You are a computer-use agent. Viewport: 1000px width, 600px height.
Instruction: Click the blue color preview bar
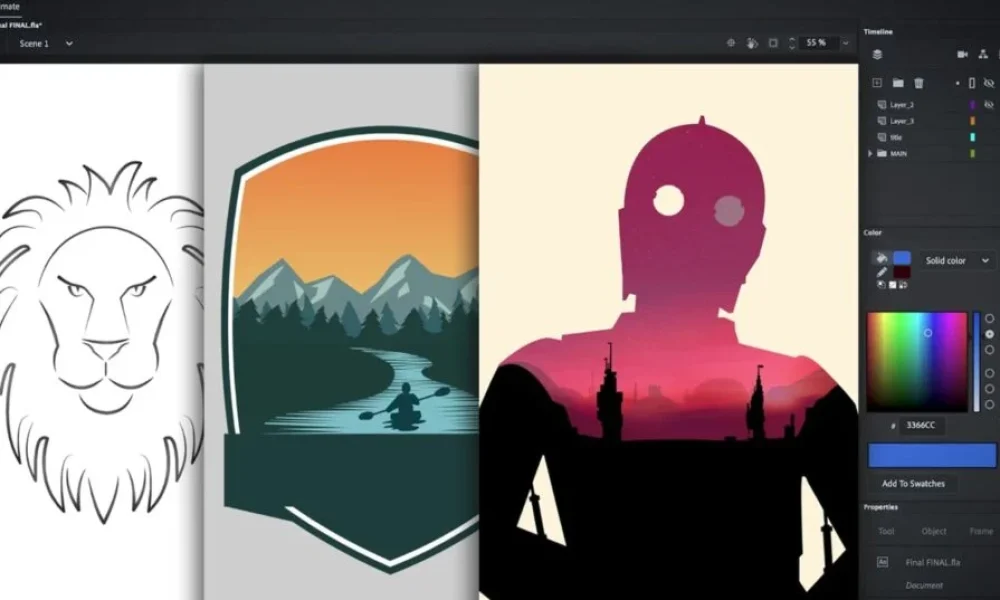click(932, 456)
